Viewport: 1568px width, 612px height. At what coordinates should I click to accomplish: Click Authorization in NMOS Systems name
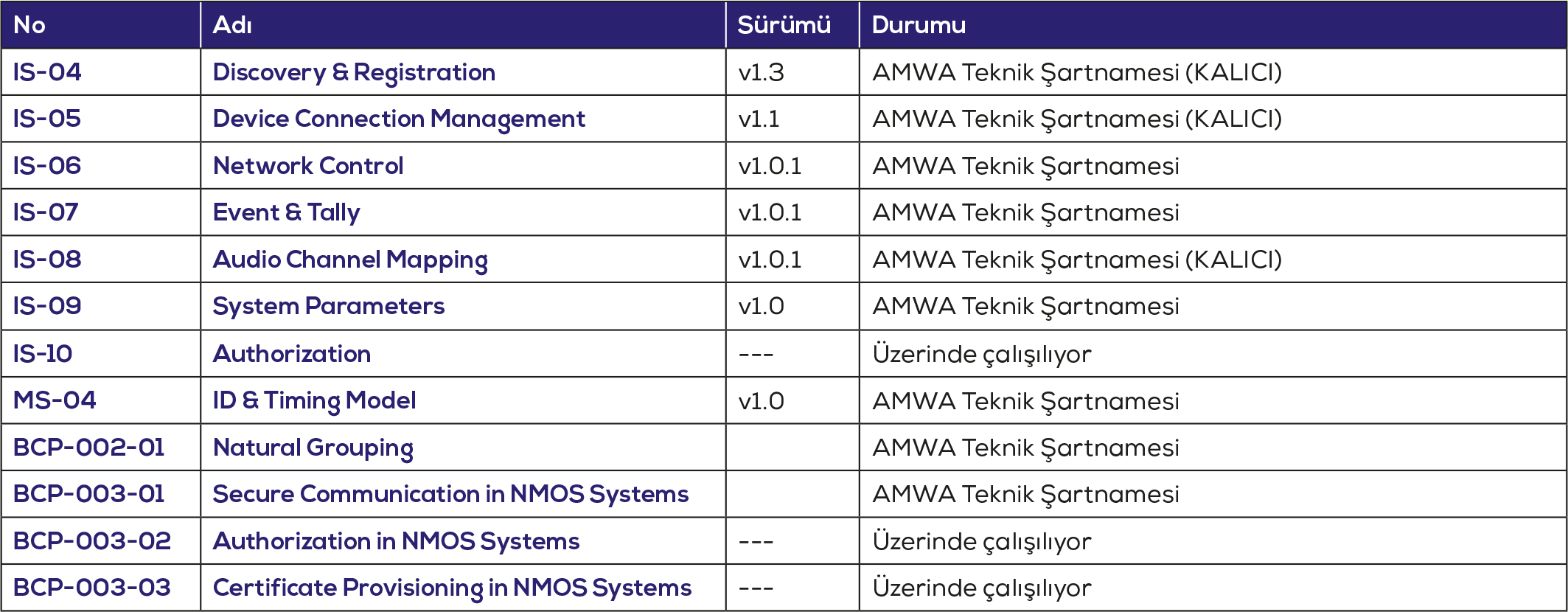[x=396, y=541]
